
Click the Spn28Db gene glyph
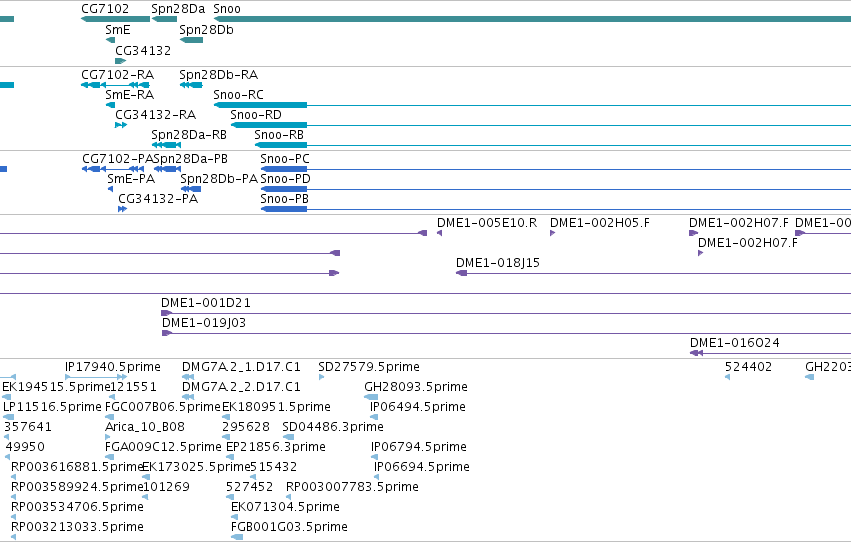pos(192,40)
